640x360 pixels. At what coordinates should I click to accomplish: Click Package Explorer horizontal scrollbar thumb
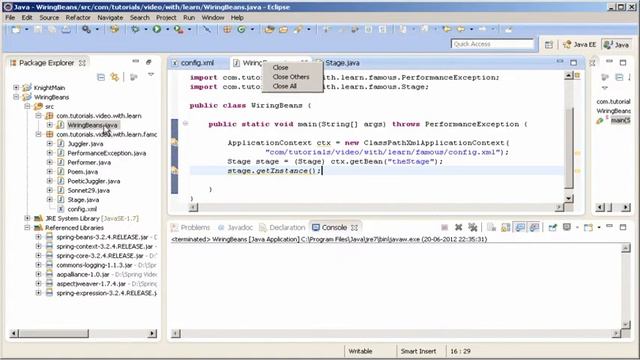[x=54, y=334]
